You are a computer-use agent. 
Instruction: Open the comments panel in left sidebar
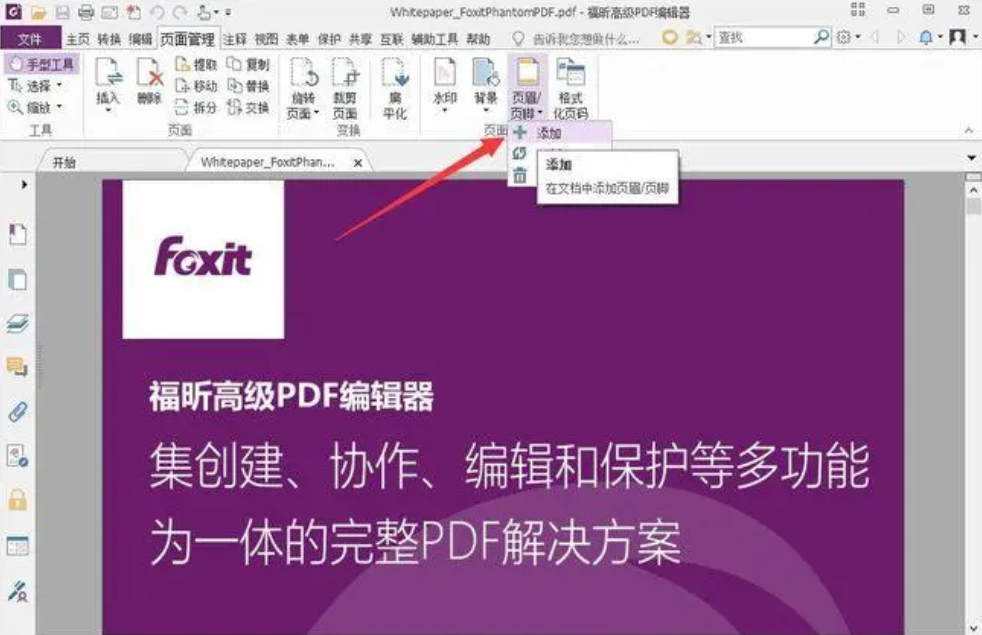(x=18, y=367)
